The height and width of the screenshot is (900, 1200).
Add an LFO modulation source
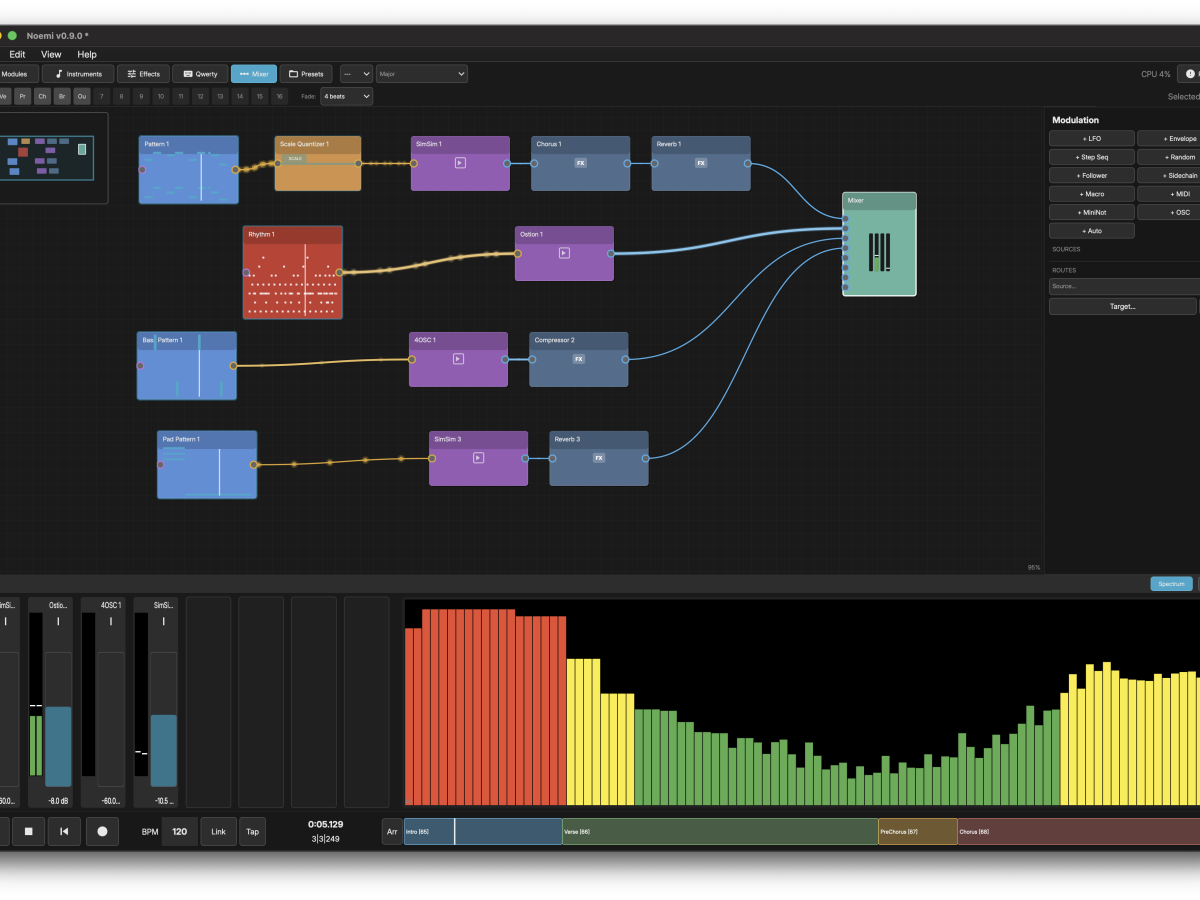[1091, 139]
